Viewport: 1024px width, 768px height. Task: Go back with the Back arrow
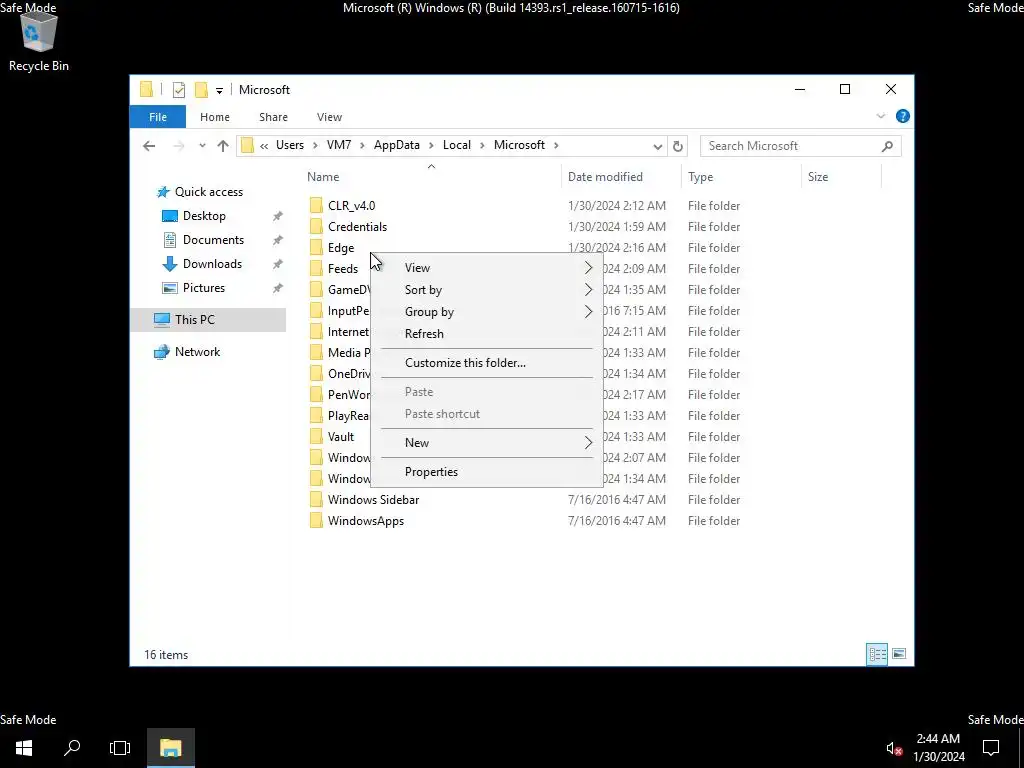pyautogui.click(x=149, y=146)
